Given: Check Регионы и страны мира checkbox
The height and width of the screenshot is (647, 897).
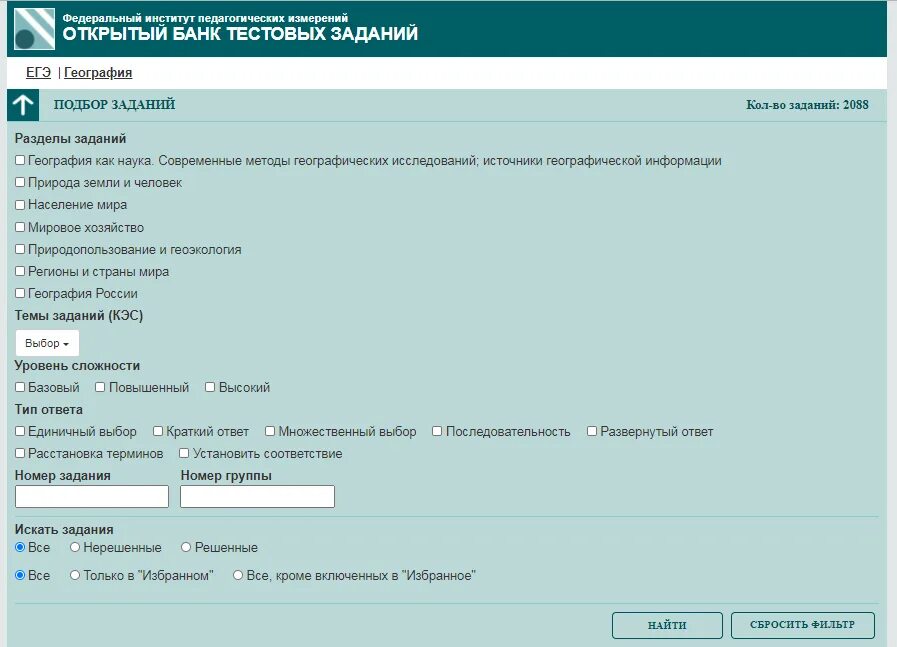Looking at the screenshot, I should (20, 271).
